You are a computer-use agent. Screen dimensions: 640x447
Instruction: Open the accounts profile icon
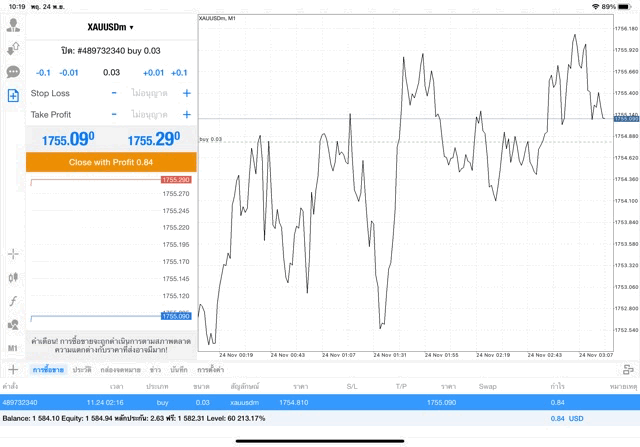(13, 25)
